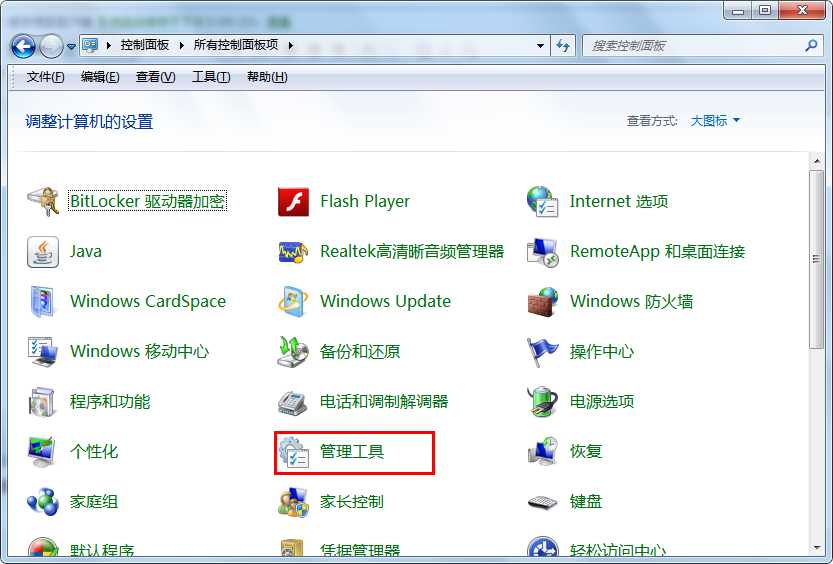Open the 备份和还原 icon
Screen dimensions: 833x564
point(293,352)
